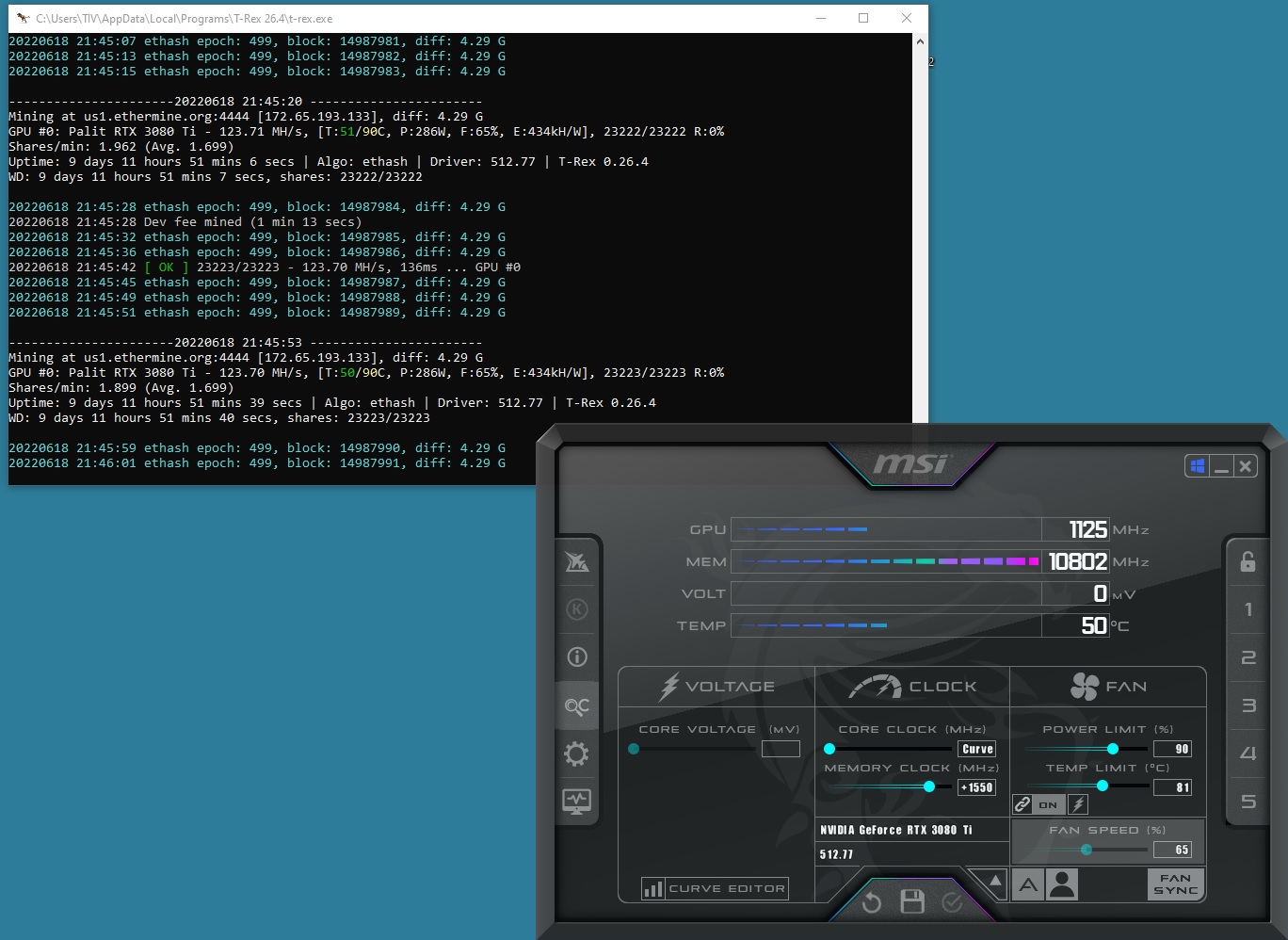This screenshot has height=940, width=1288.
Task: Toggle the profile lock icon
Action: tap(1248, 561)
